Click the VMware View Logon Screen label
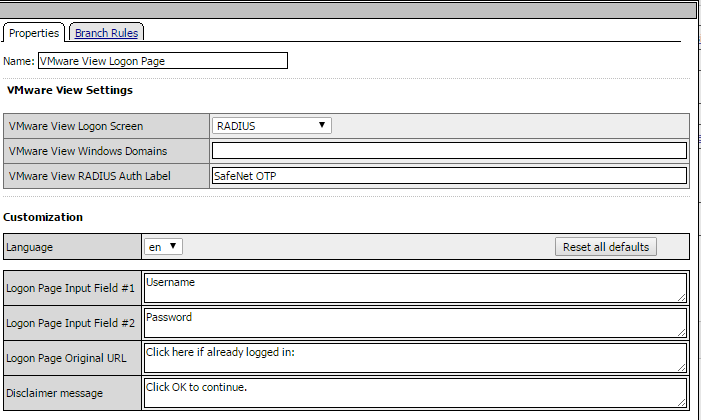 (76, 126)
